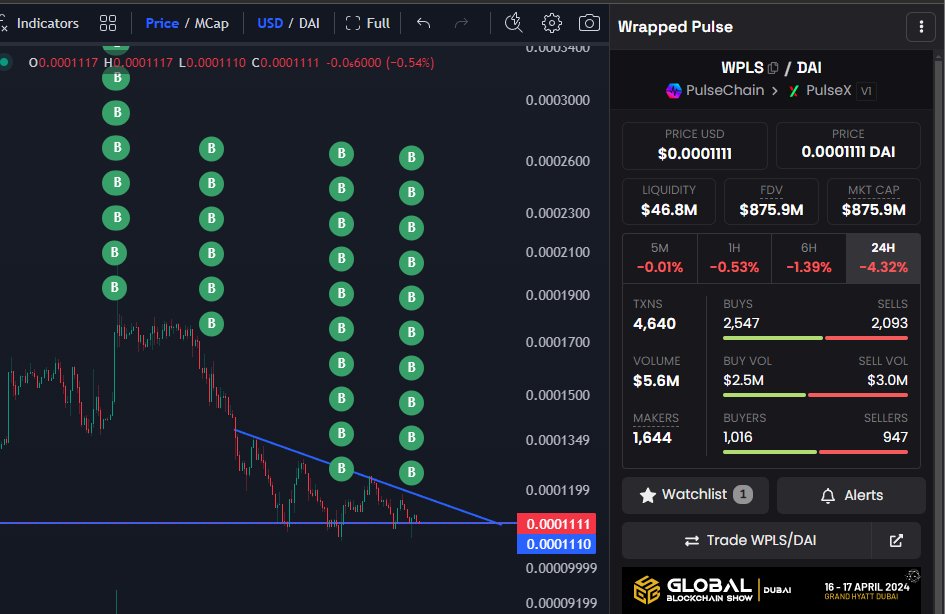Select the 24H timeframe tab

[883, 258]
